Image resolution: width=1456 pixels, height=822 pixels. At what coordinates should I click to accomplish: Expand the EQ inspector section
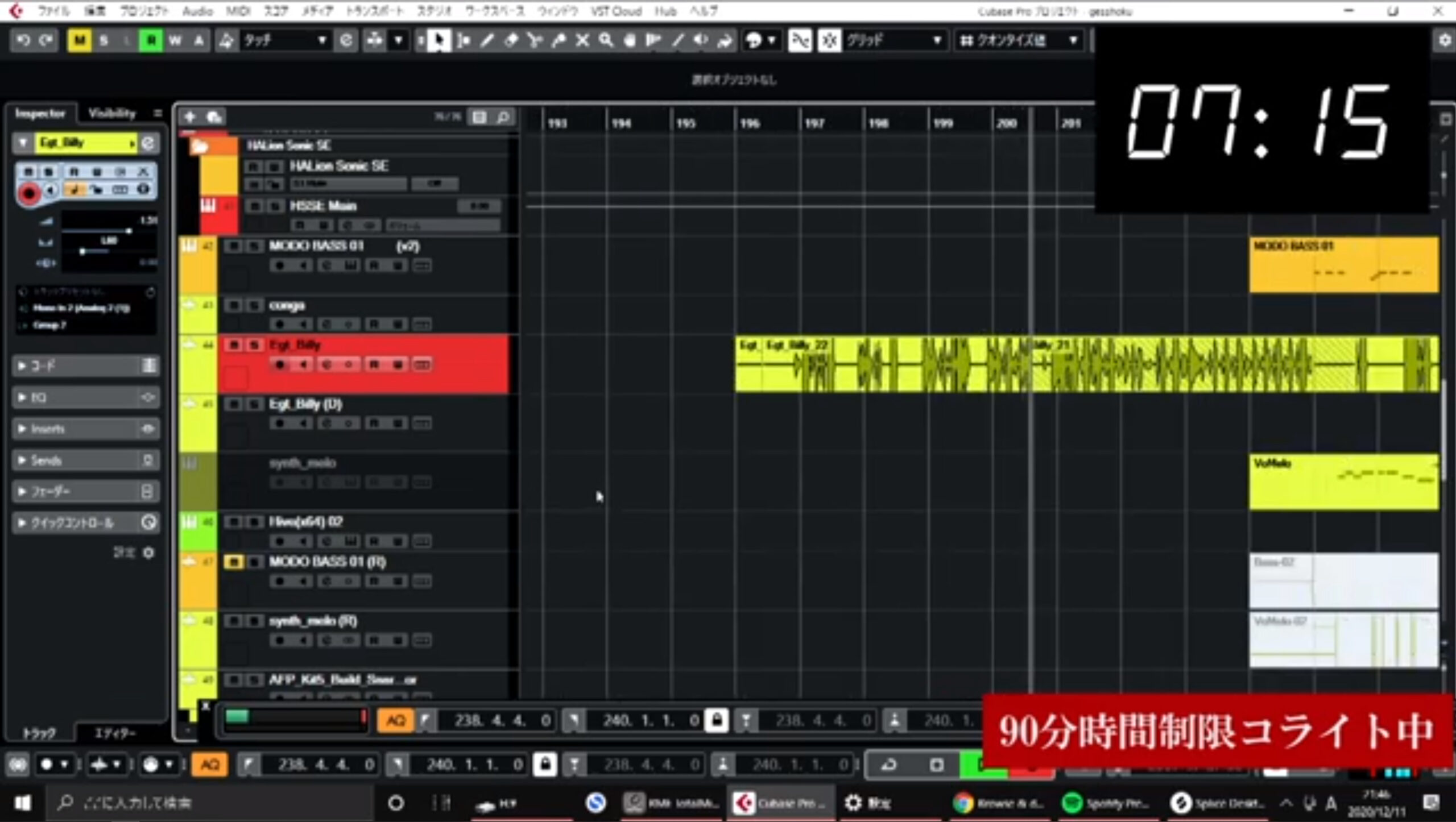(x=85, y=397)
